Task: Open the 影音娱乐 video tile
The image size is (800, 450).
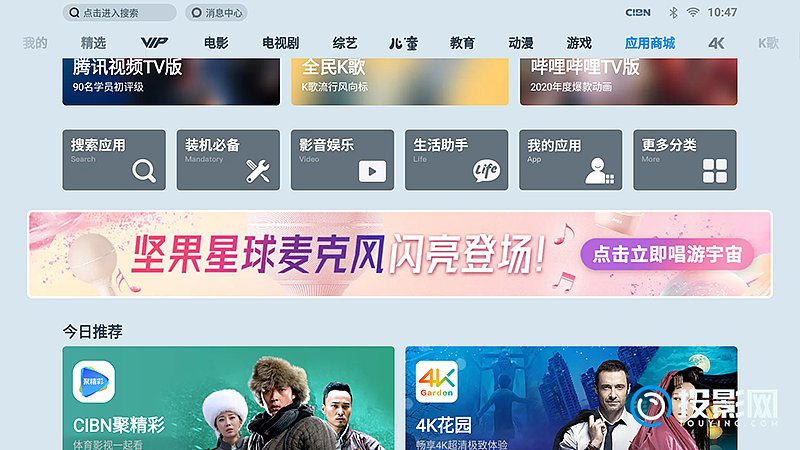Action: click(342, 160)
